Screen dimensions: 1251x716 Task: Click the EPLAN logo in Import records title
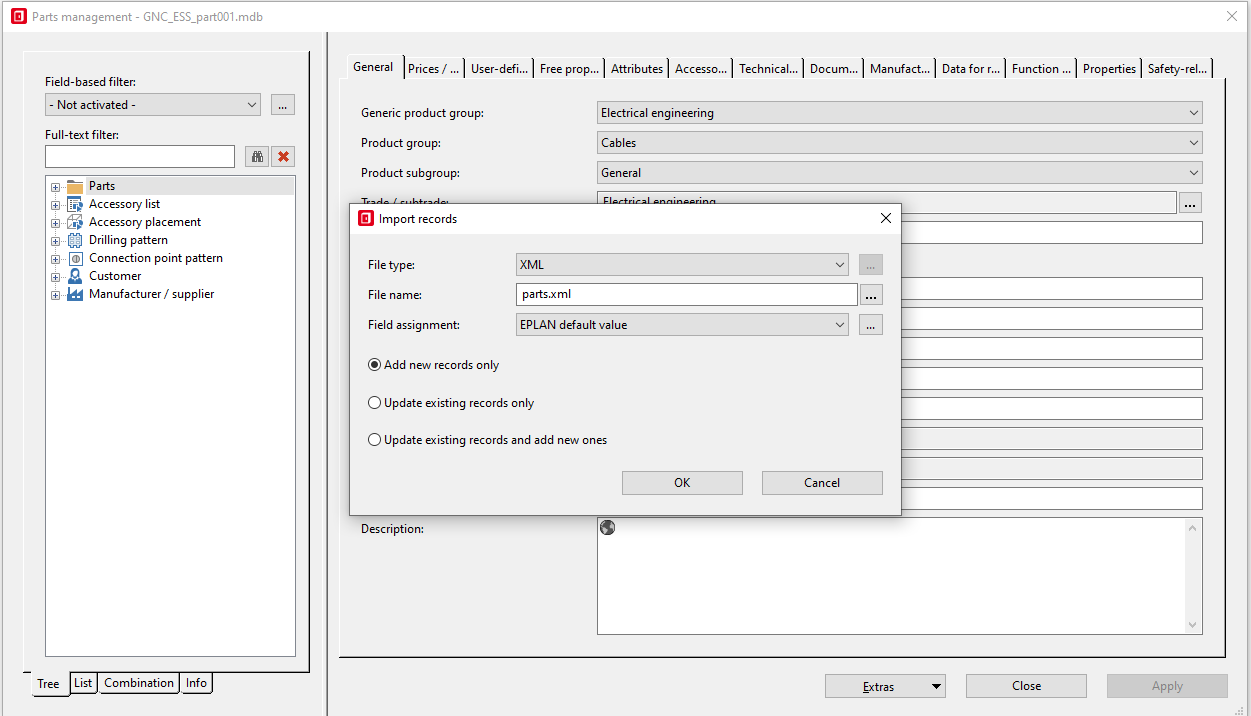tap(366, 218)
